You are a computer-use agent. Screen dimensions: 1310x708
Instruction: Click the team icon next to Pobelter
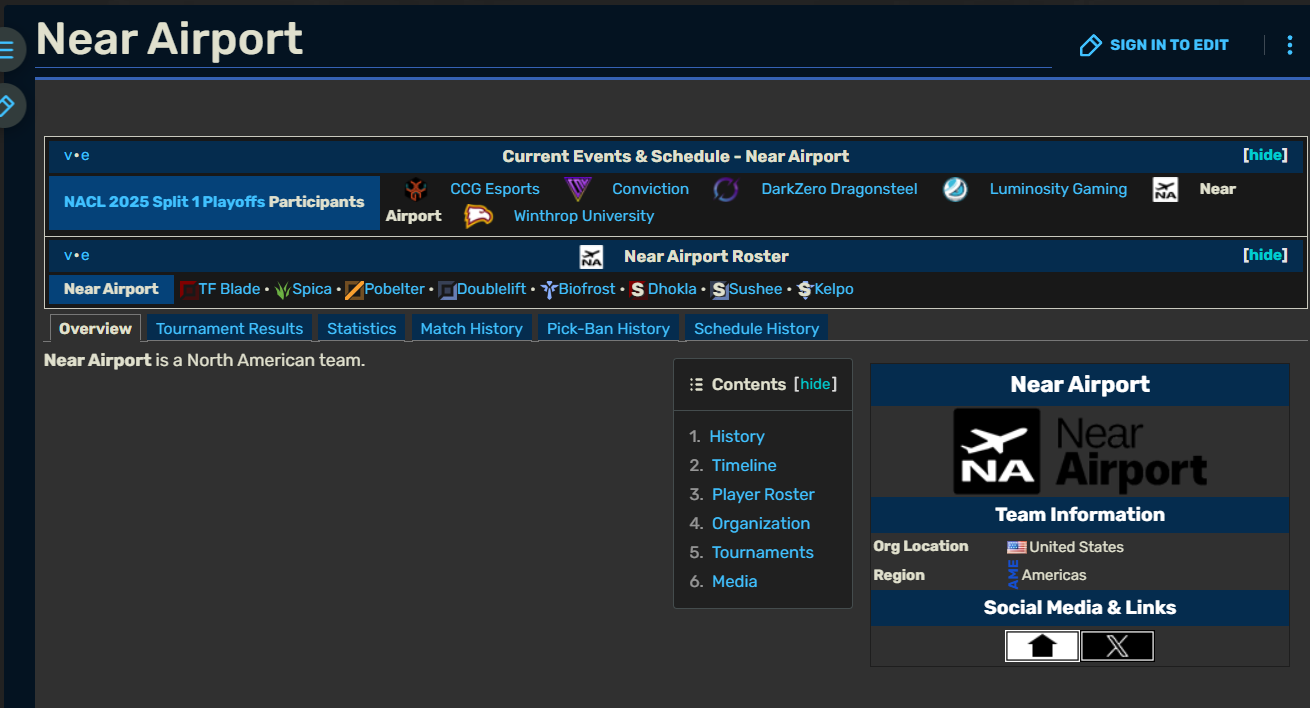[355, 290]
